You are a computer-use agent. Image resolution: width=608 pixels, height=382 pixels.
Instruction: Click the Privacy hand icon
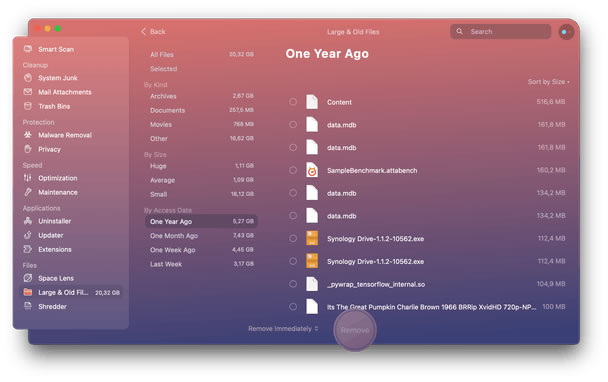tap(28, 149)
